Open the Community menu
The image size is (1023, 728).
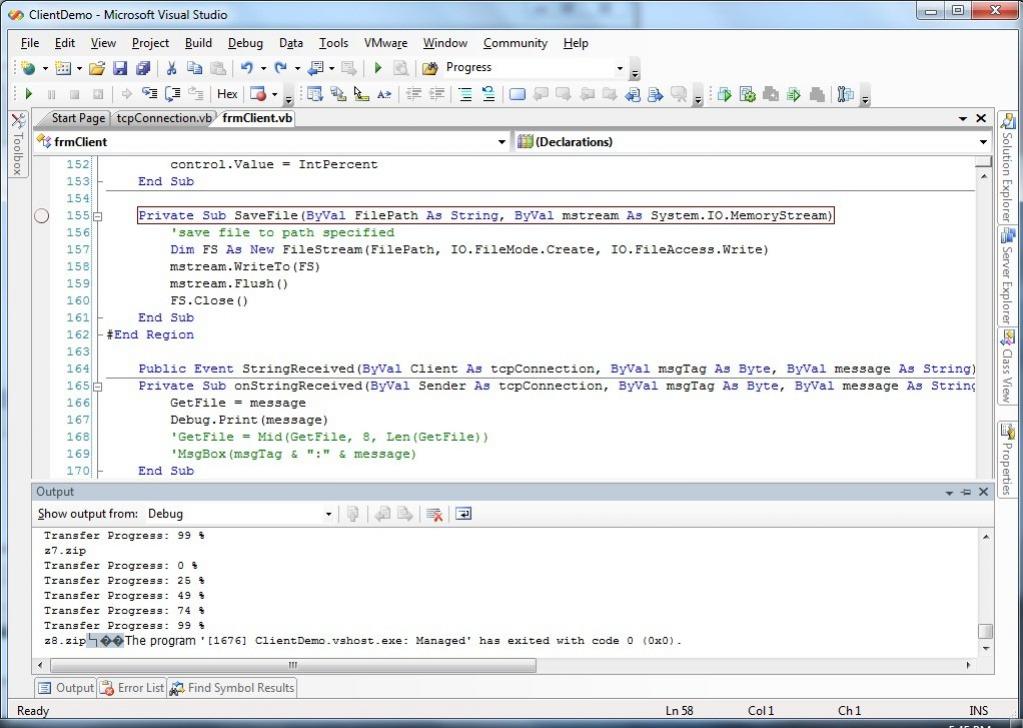pyautogui.click(x=515, y=43)
